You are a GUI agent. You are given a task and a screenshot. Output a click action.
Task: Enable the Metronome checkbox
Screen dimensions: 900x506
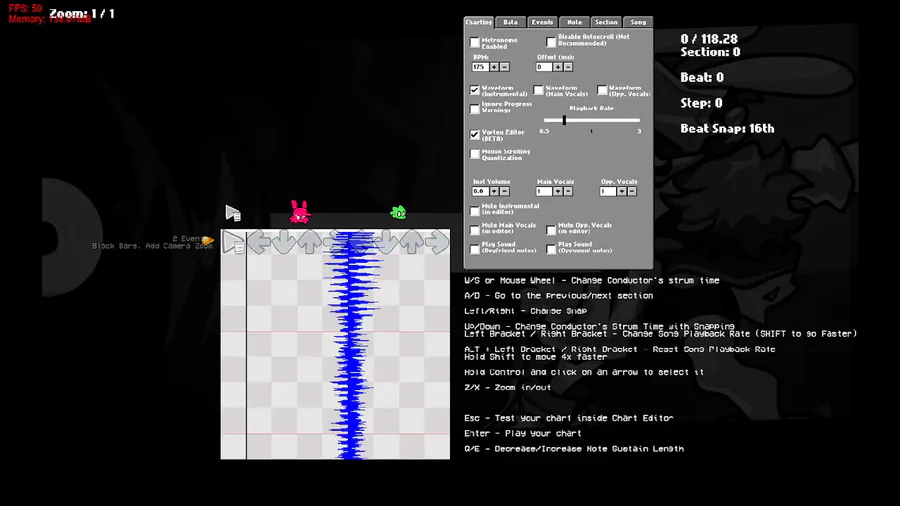[475, 42]
